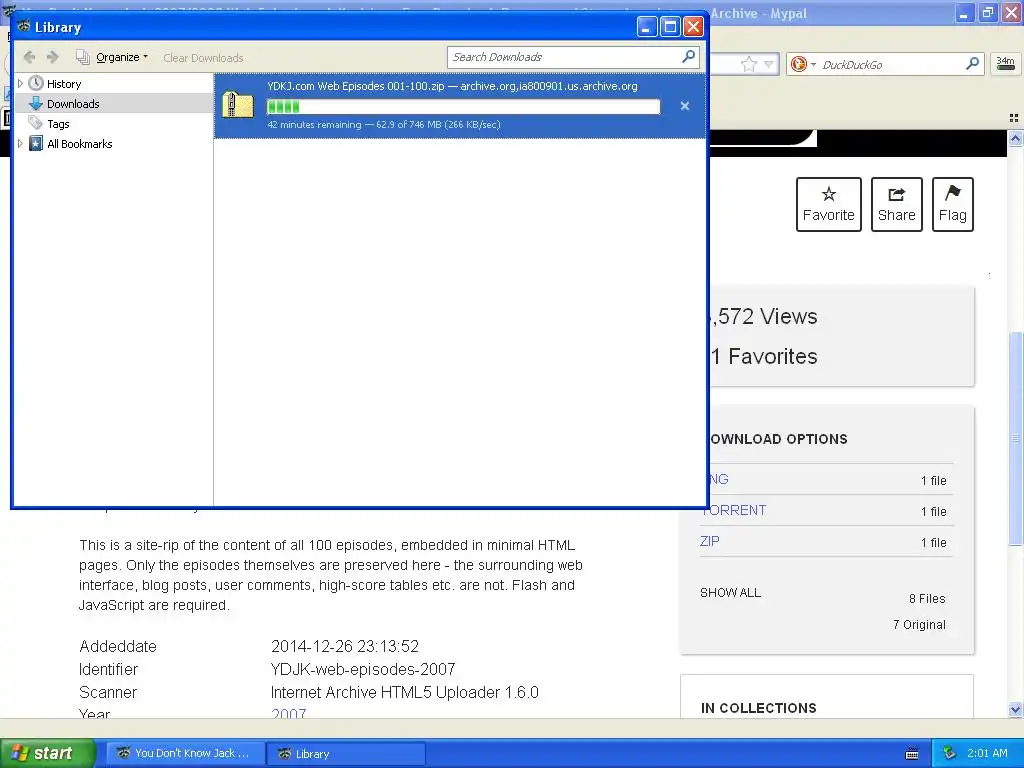The width and height of the screenshot is (1024, 768).
Task: Click the Search Downloads magnifier icon
Action: [x=689, y=57]
